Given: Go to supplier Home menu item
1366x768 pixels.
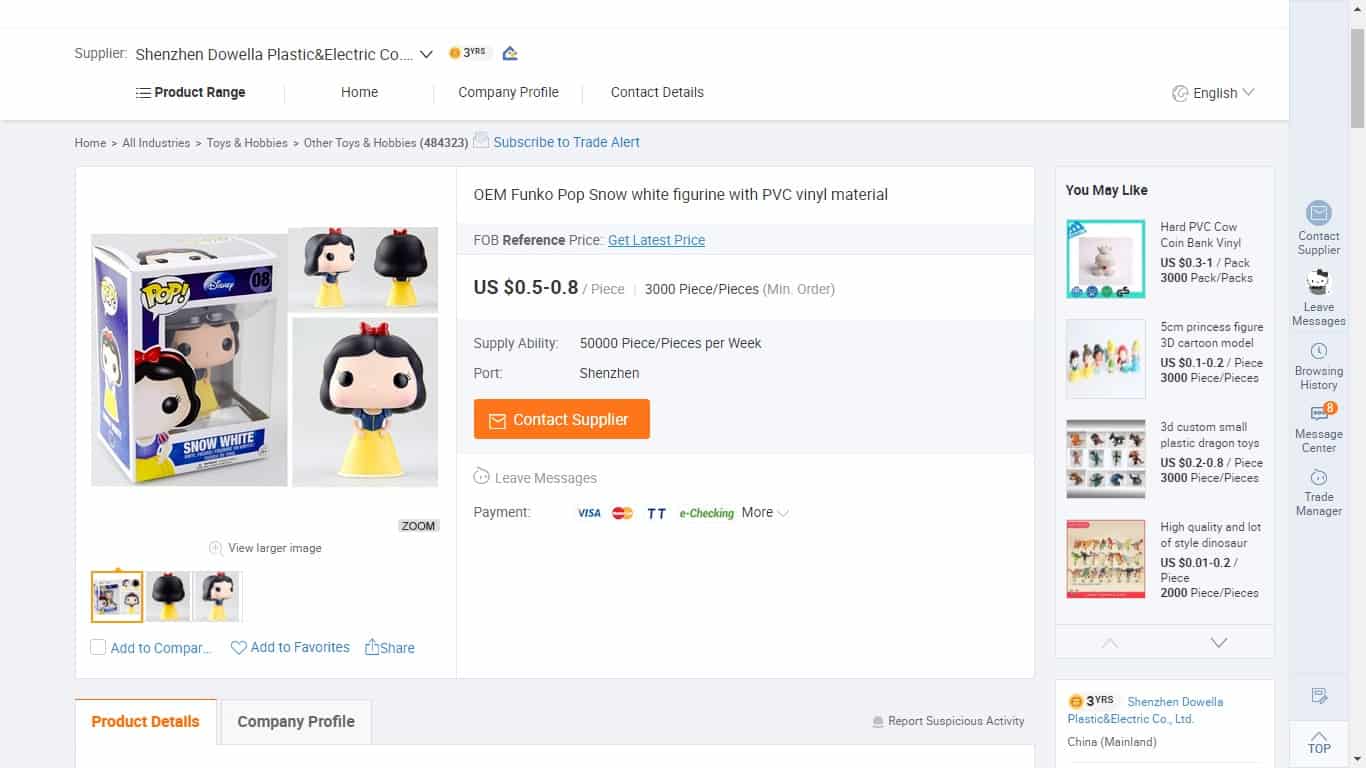Looking at the screenshot, I should [x=359, y=92].
